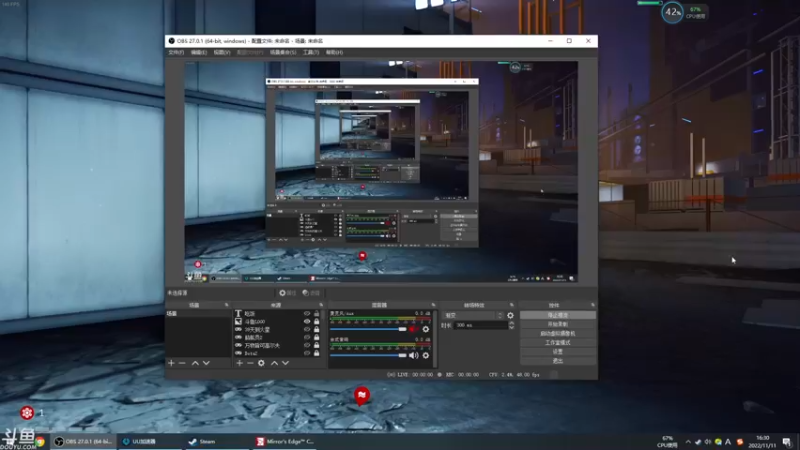This screenshot has width=800, height=450.
Task: Select the scene entry in scenes list
Action: [x=198, y=314]
